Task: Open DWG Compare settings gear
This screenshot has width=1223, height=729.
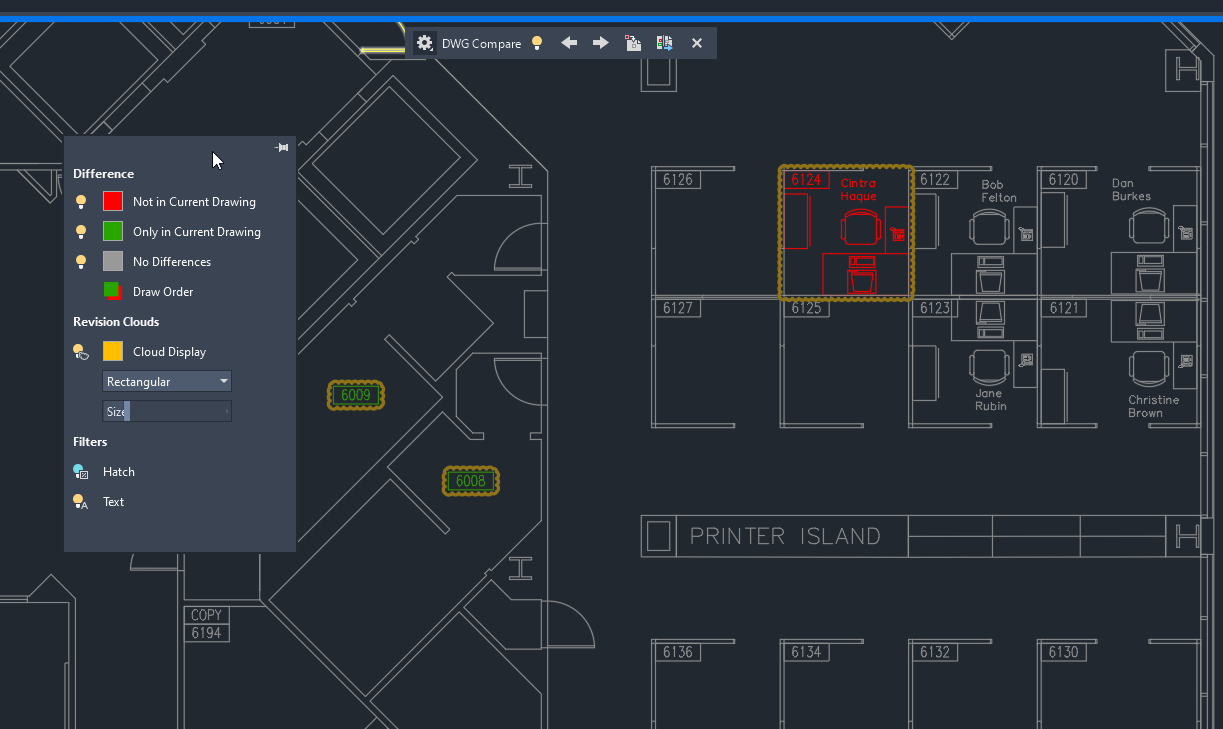Action: click(x=425, y=43)
